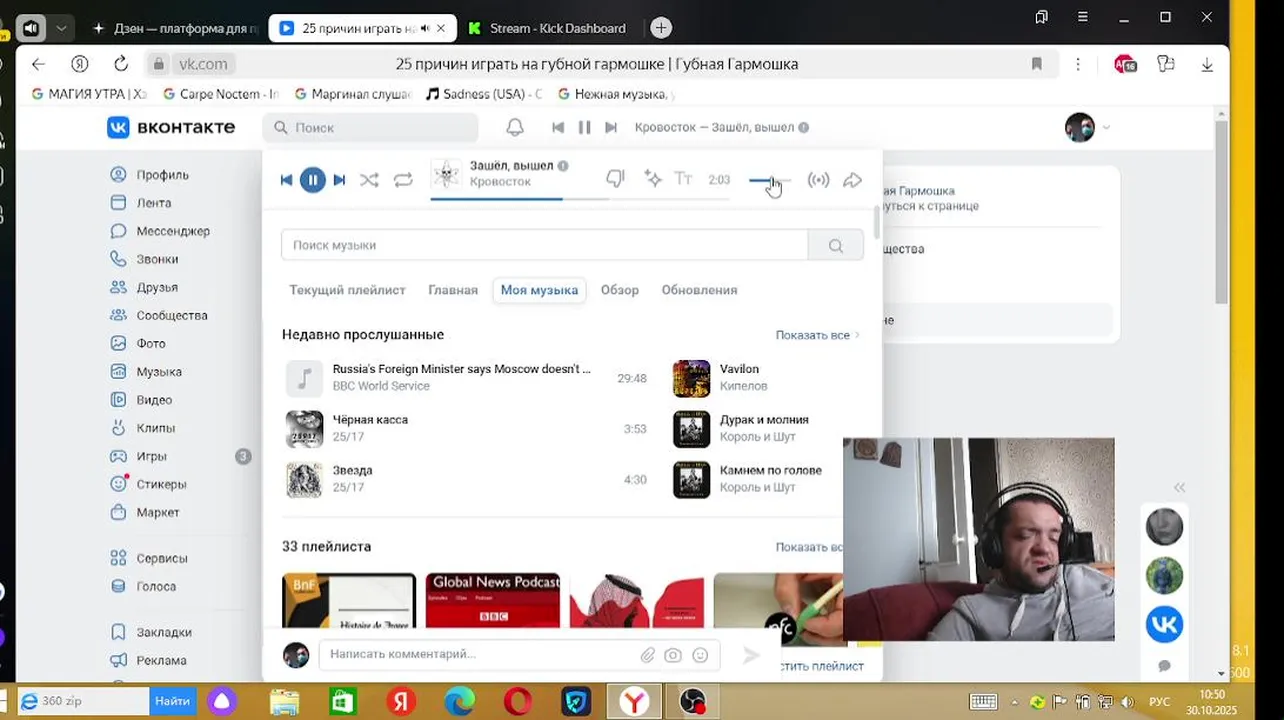
Task: Open Фото in the sidebar
Action: pyautogui.click(x=139, y=343)
